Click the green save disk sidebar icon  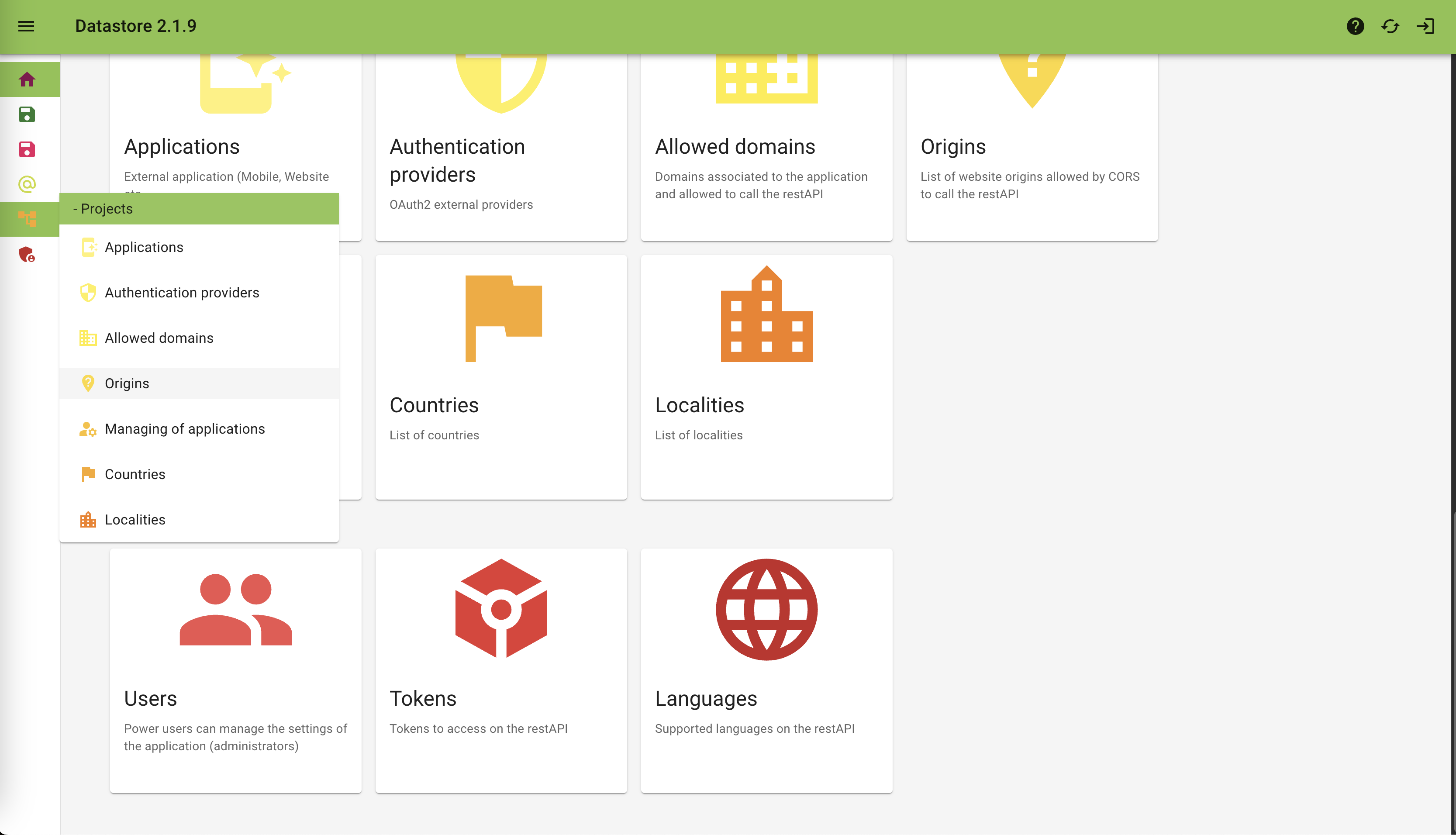27,115
